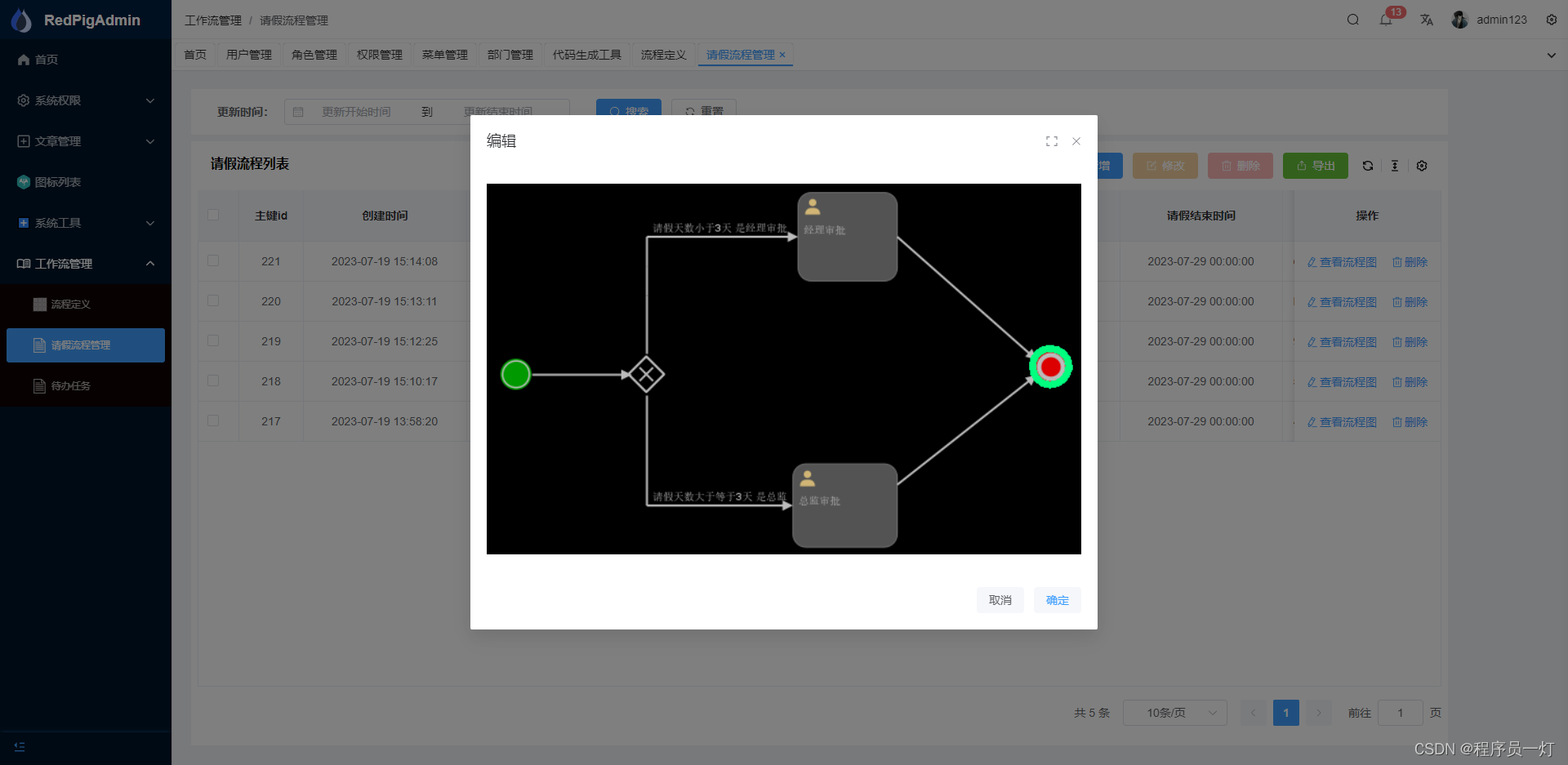Collapse the sidebar with bottom-left icon
1568x765 pixels.
pyautogui.click(x=20, y=747)
